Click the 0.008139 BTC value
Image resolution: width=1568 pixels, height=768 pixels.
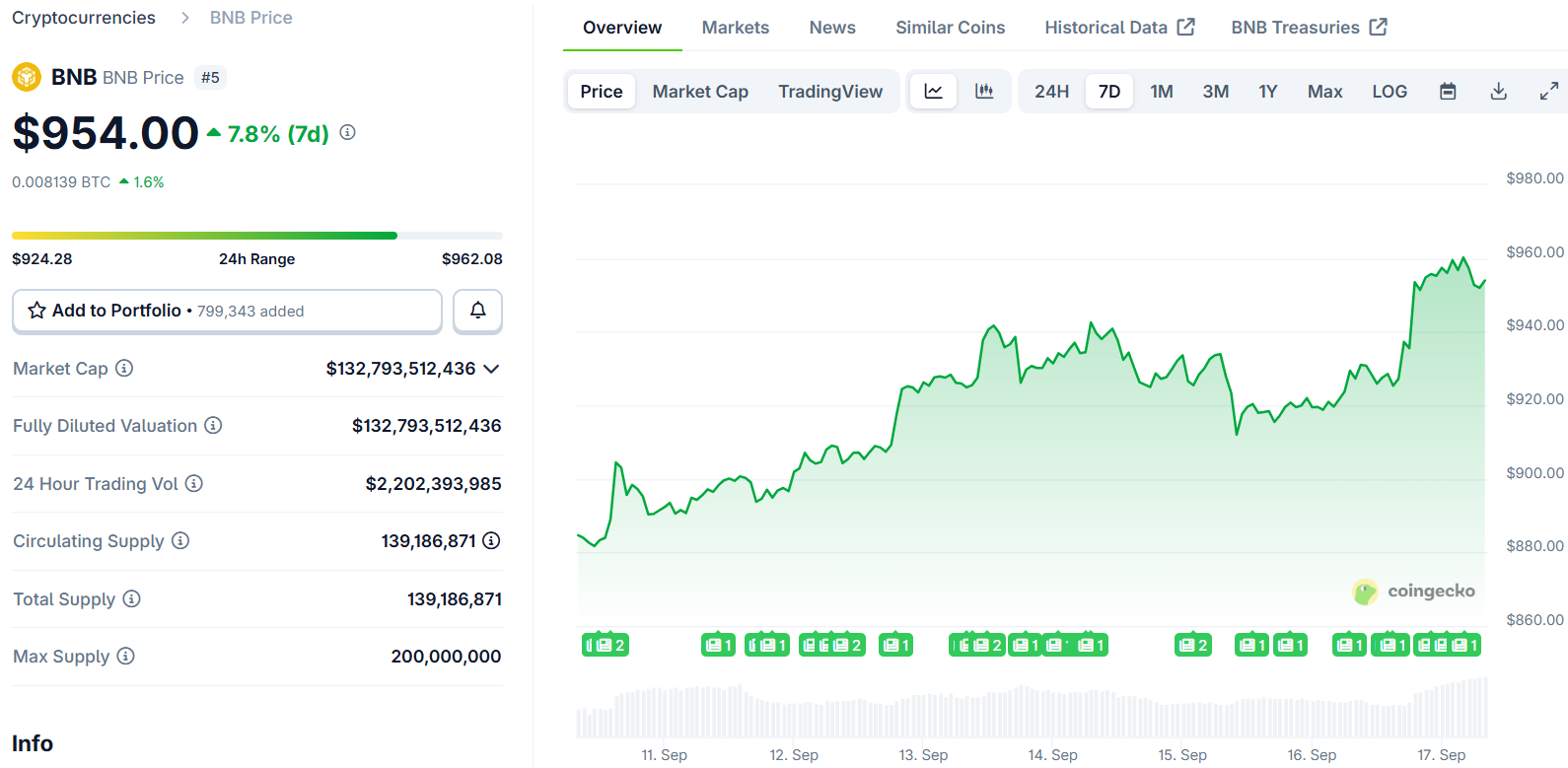[x=61, y=182]
